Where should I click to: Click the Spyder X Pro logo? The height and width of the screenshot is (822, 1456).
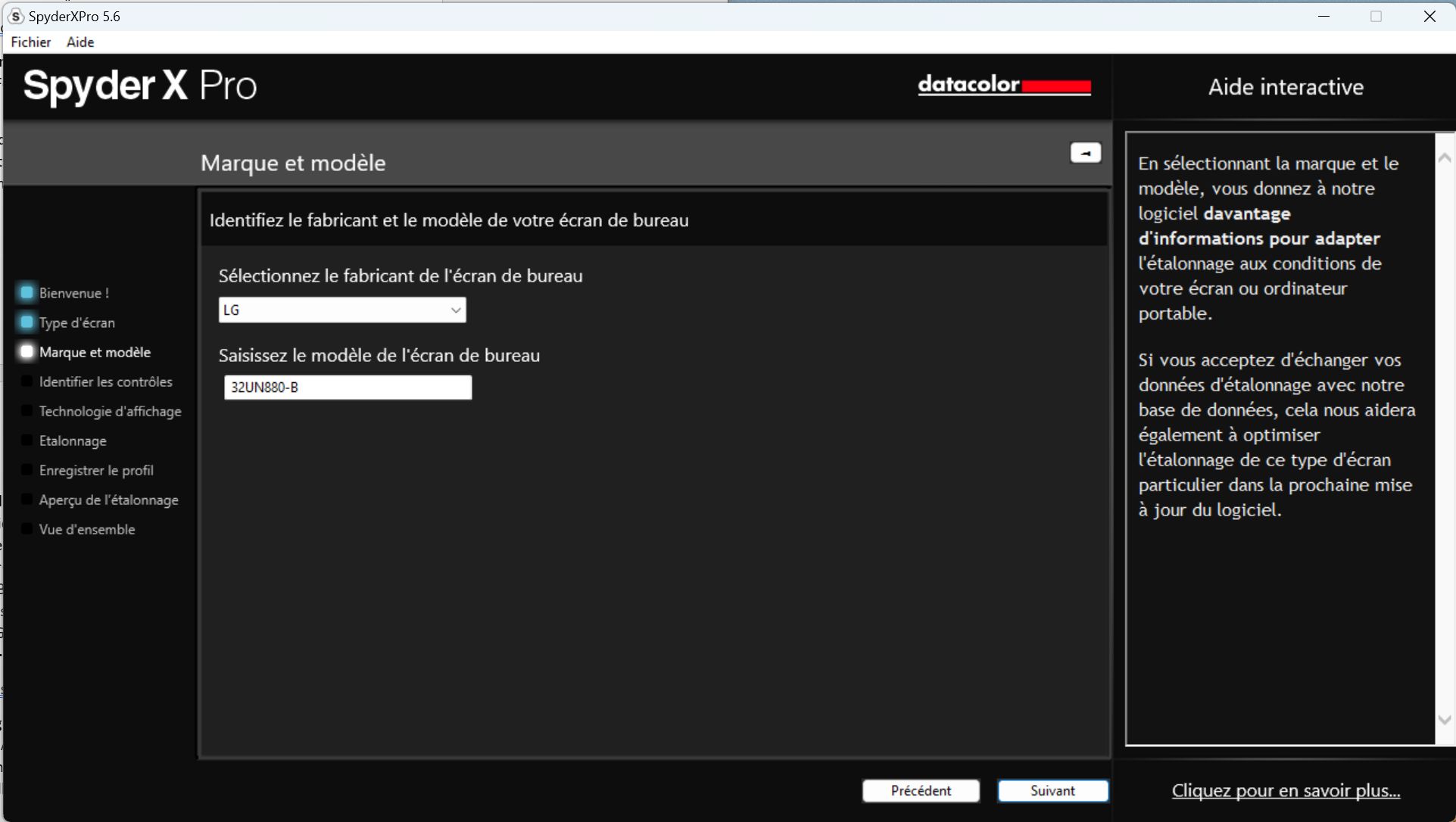140,86
